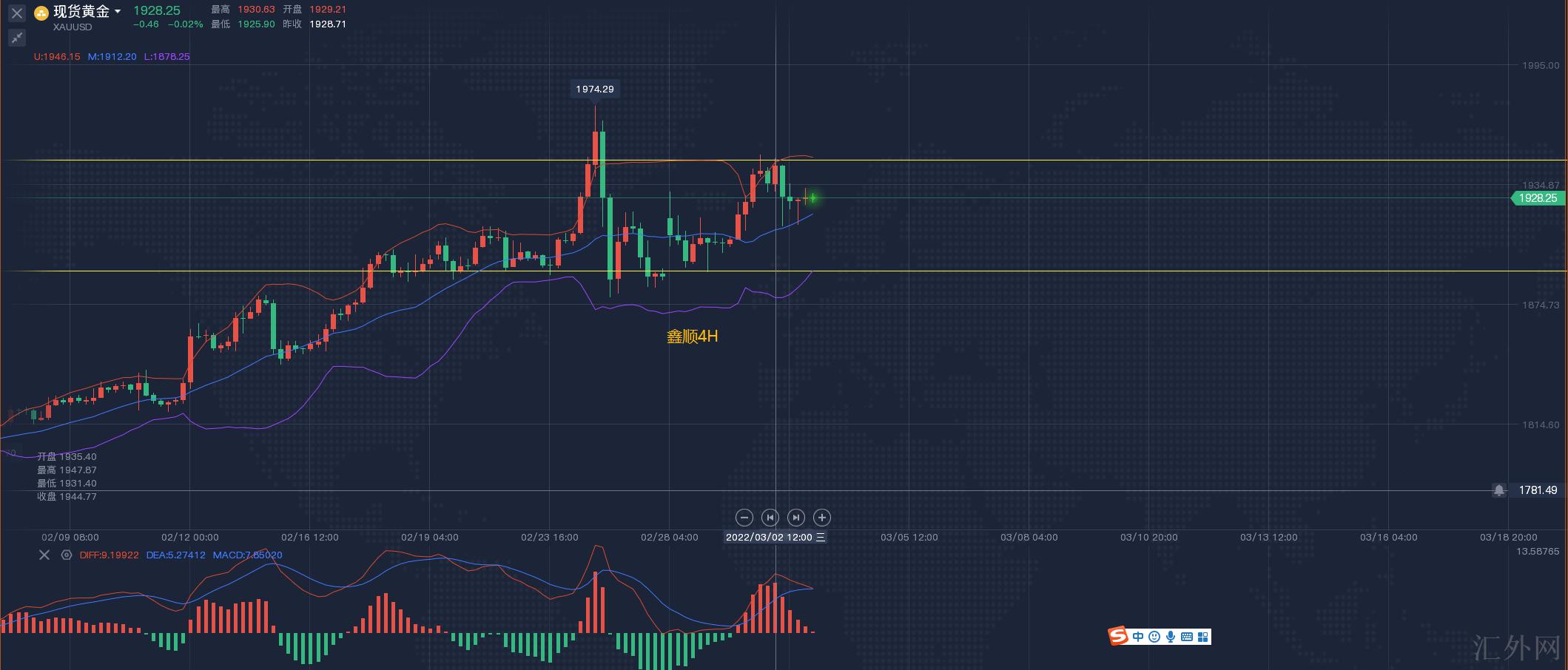The height and width of the screenshot is (670, 1568).
Task: Jump to the previous candle
Action: (770, 518)
